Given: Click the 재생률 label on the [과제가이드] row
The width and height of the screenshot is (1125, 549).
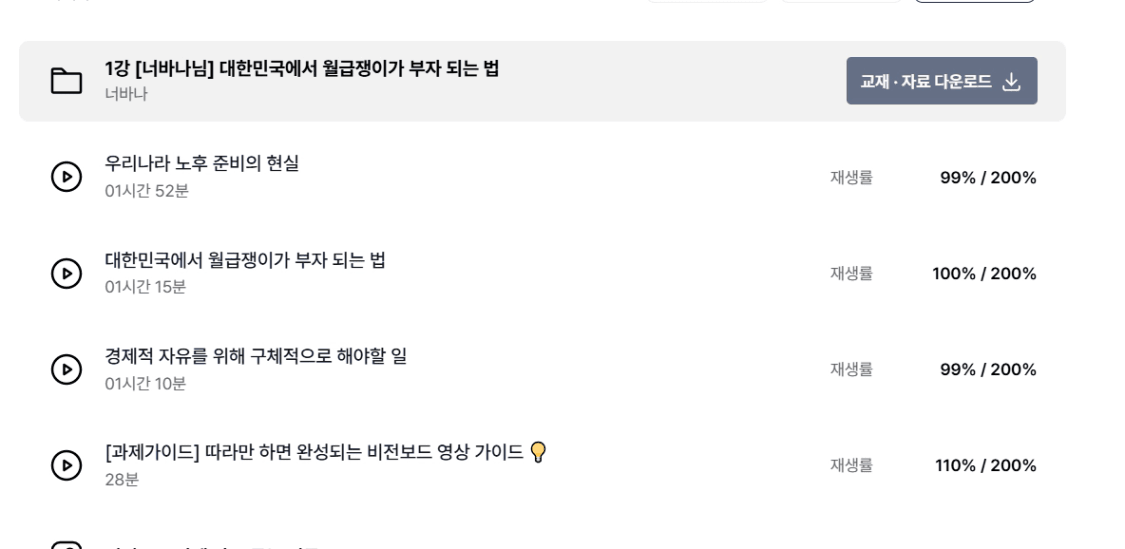Looking at the screenshot, I should coord(851,466).
